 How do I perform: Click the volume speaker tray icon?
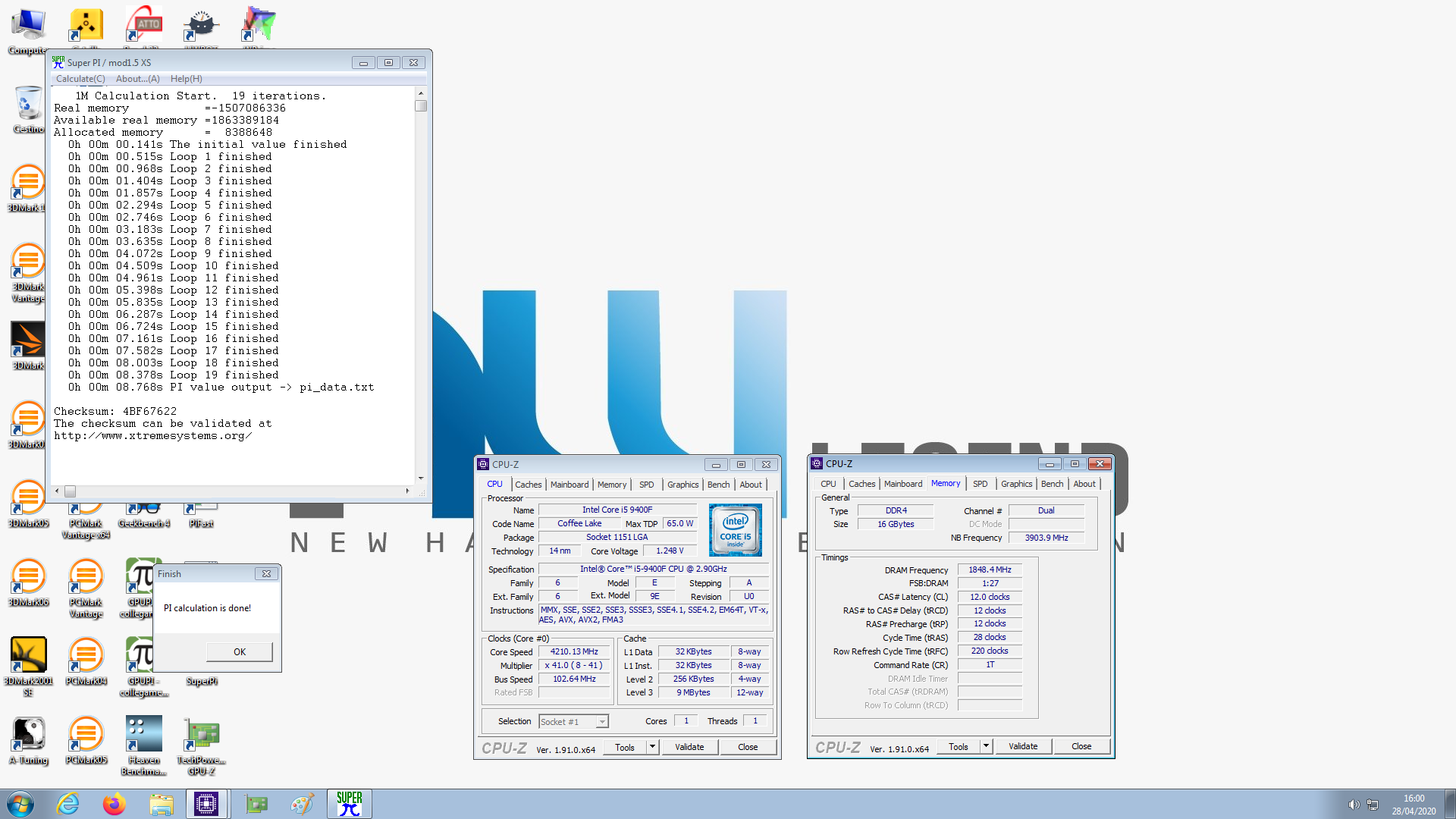coord(1354,805)
